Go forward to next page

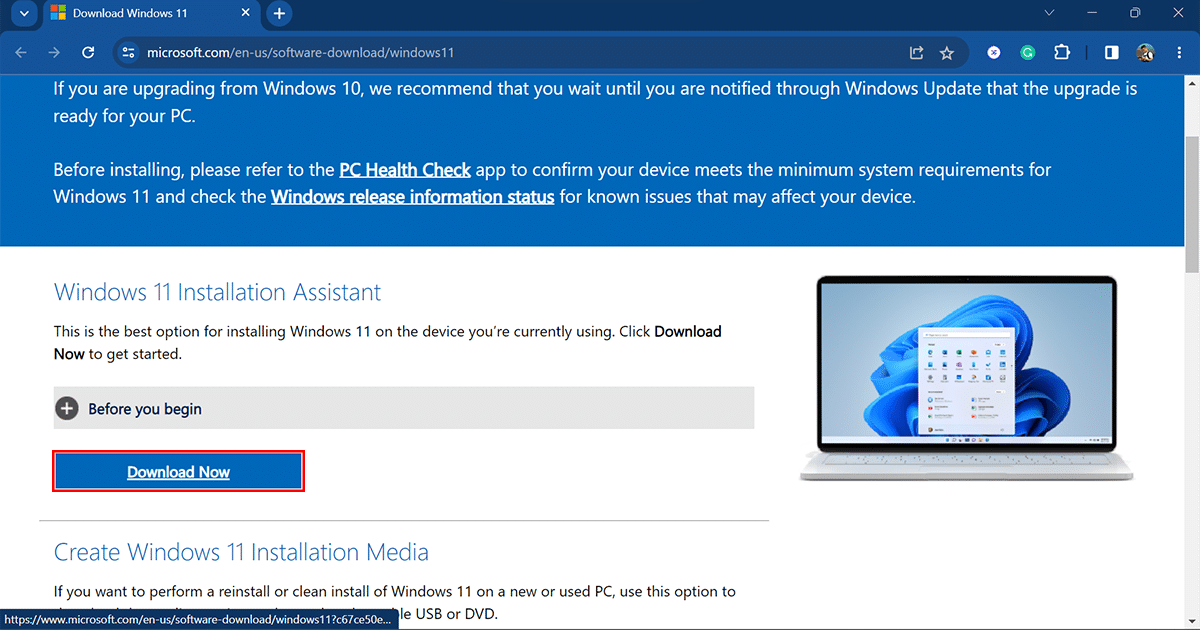point(54,53)
